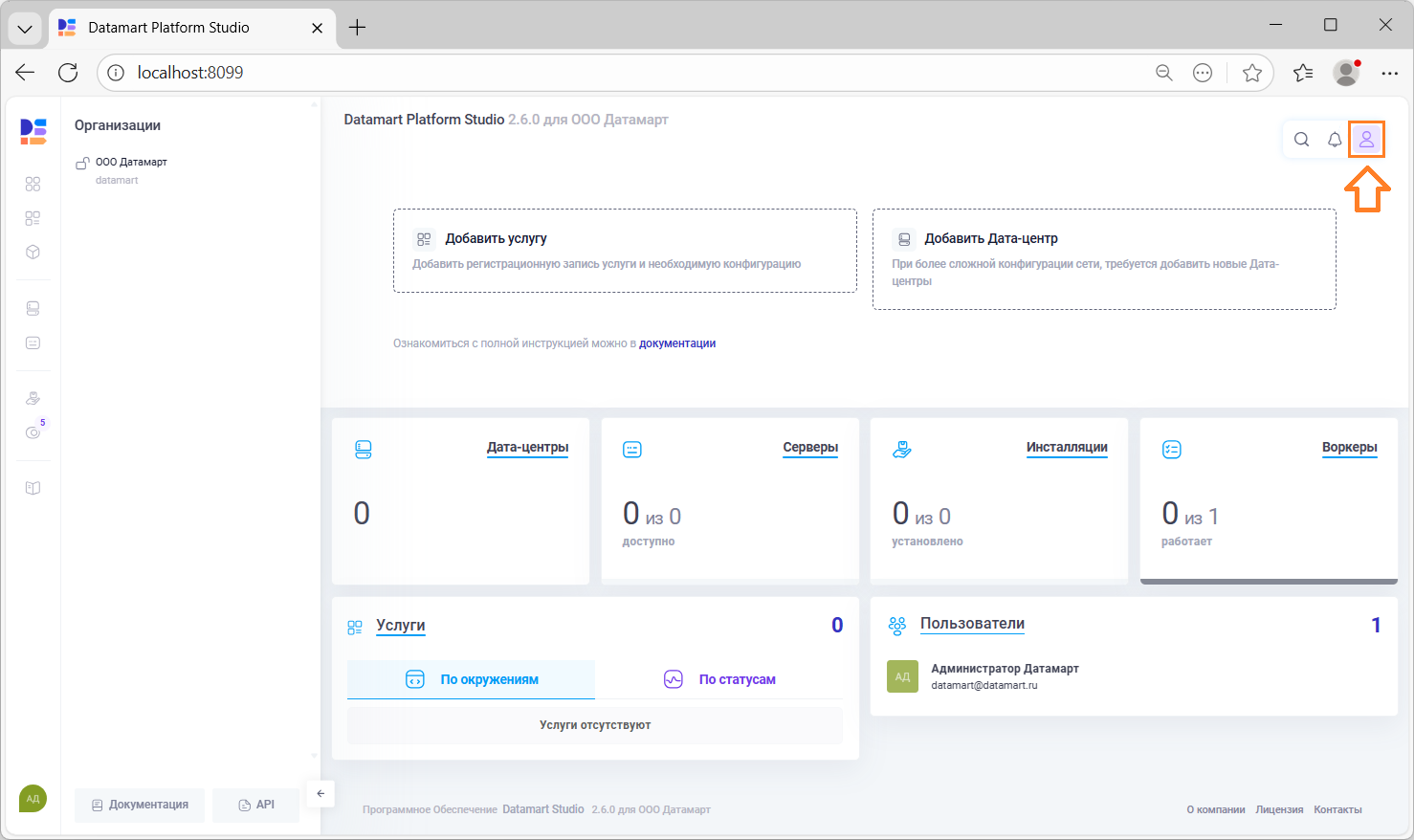Click the search magnifier icon in header
Viewport: 1414px width, 840px height.
click(1301, 140)
